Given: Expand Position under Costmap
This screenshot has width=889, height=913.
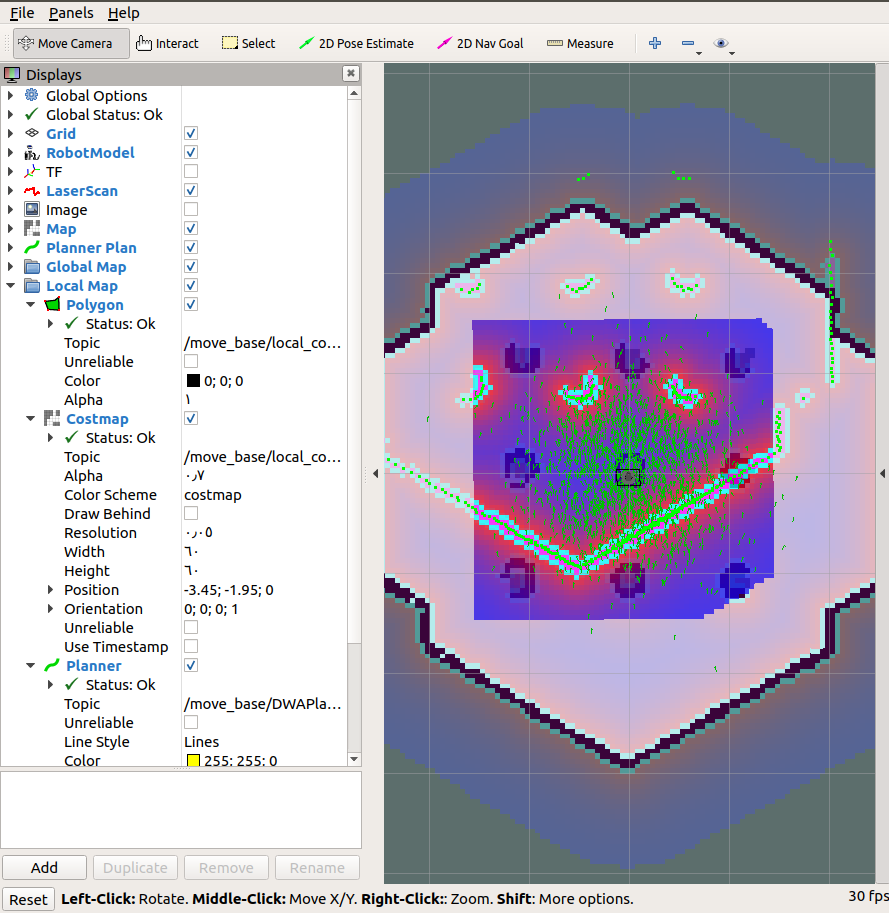Looking at the screenshot, I should click(x=50, y=590).
